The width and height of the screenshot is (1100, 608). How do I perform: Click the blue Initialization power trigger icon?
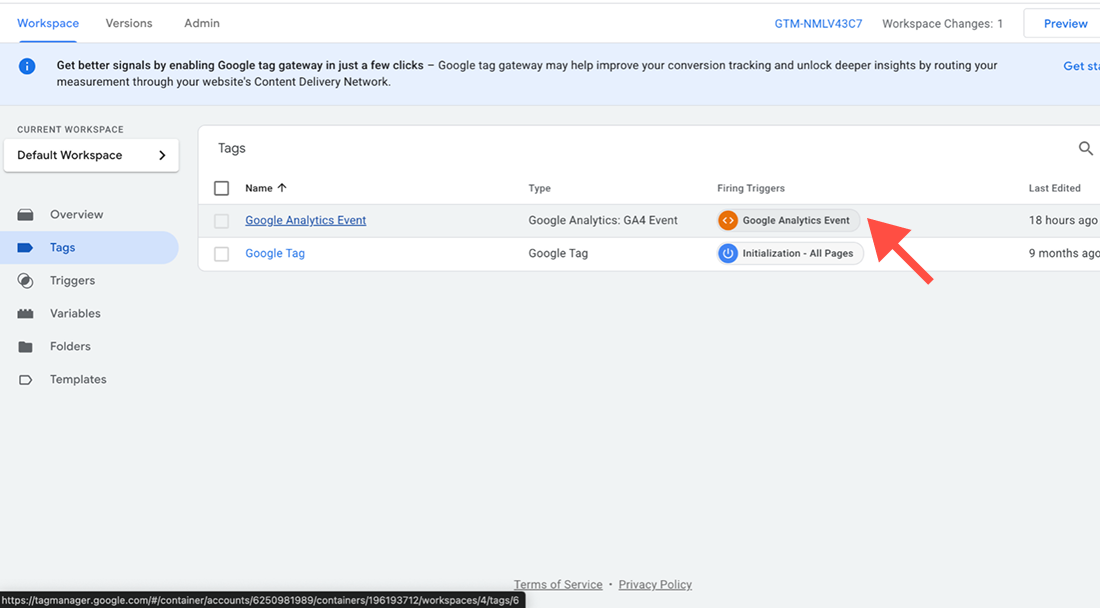(727, 253)
